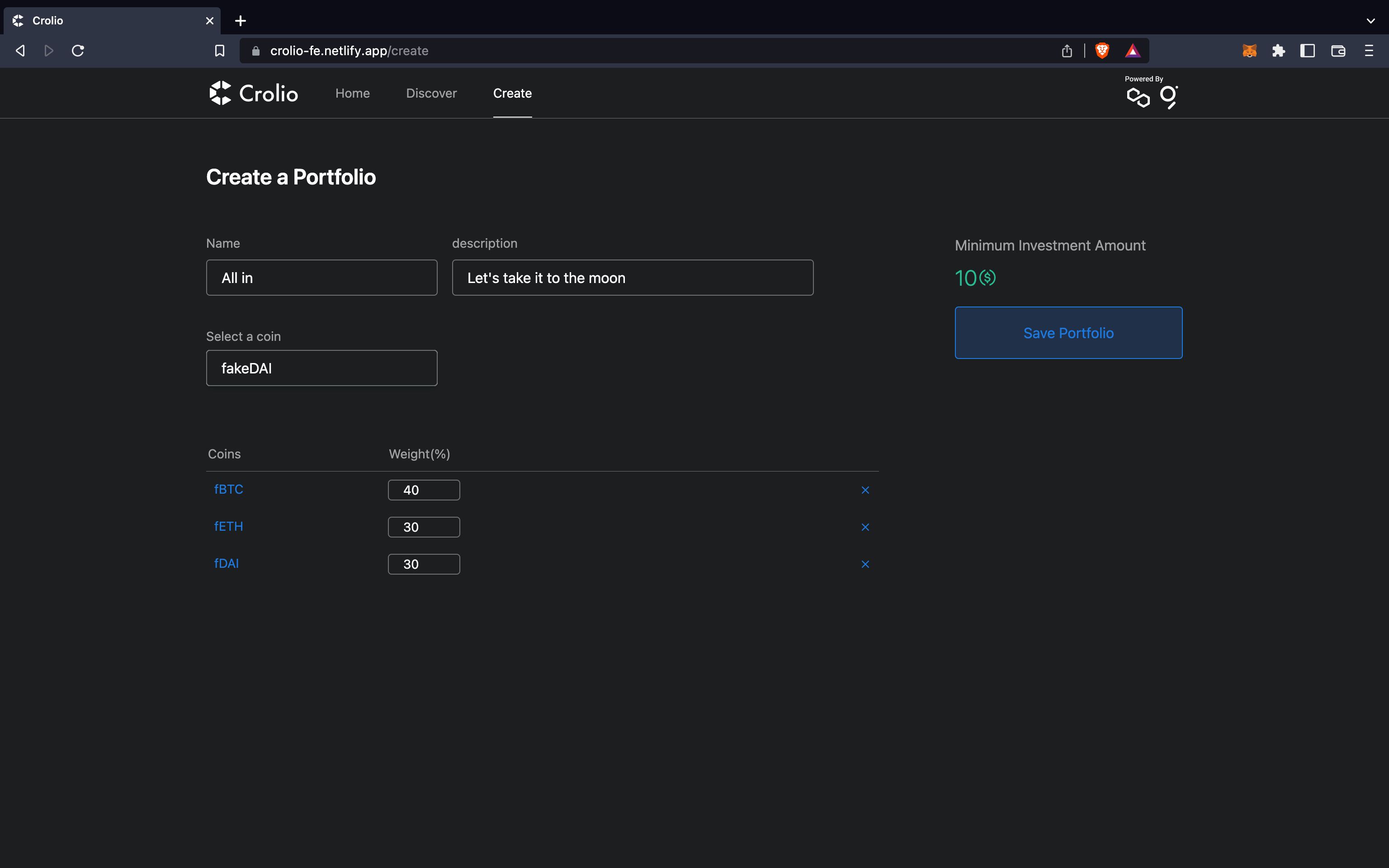Click the fBTC coin link
Image resolution: width=1389 pixels, height=868 pixels.
coord(228,489)
